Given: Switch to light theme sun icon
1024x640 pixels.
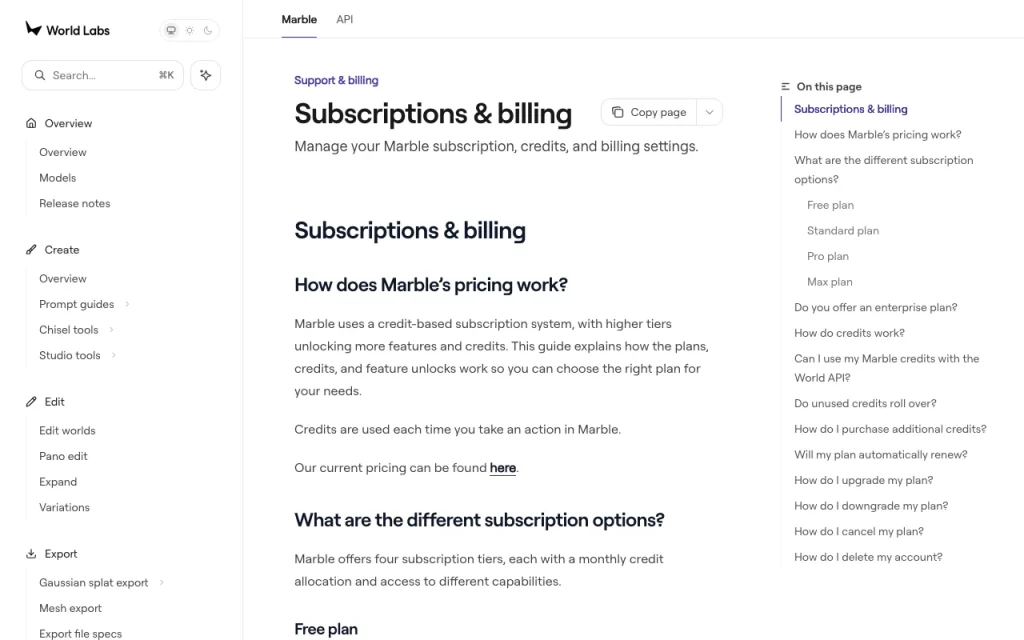Looking at the screenshot, I should pos(189,30).
